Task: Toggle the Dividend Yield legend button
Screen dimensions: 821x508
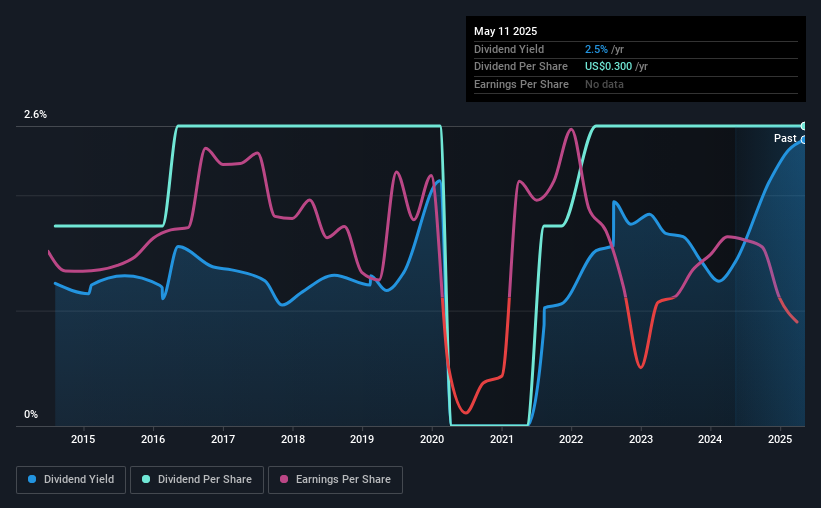Action: pyautogui.click(x=71, y=480)
